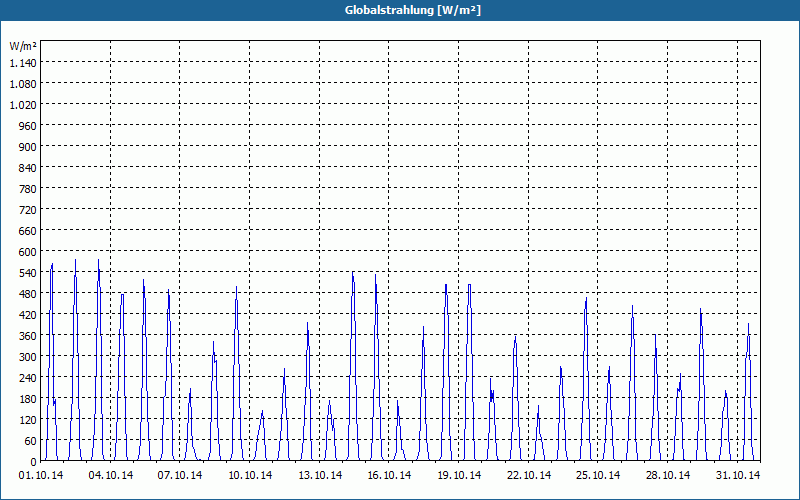Click the 660 y-axis value
Viewport: 800px width, 500px height.
(28, 231)
